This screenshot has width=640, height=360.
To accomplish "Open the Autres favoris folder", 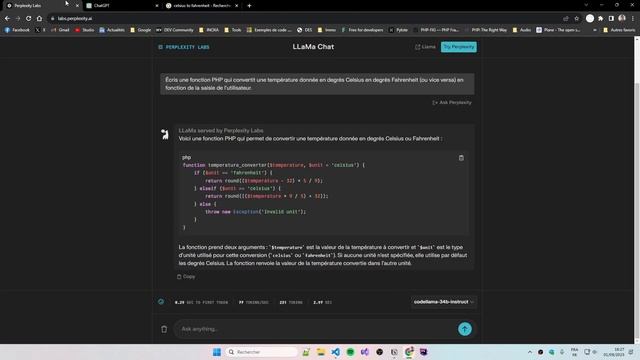I will (x=619, y=30).
